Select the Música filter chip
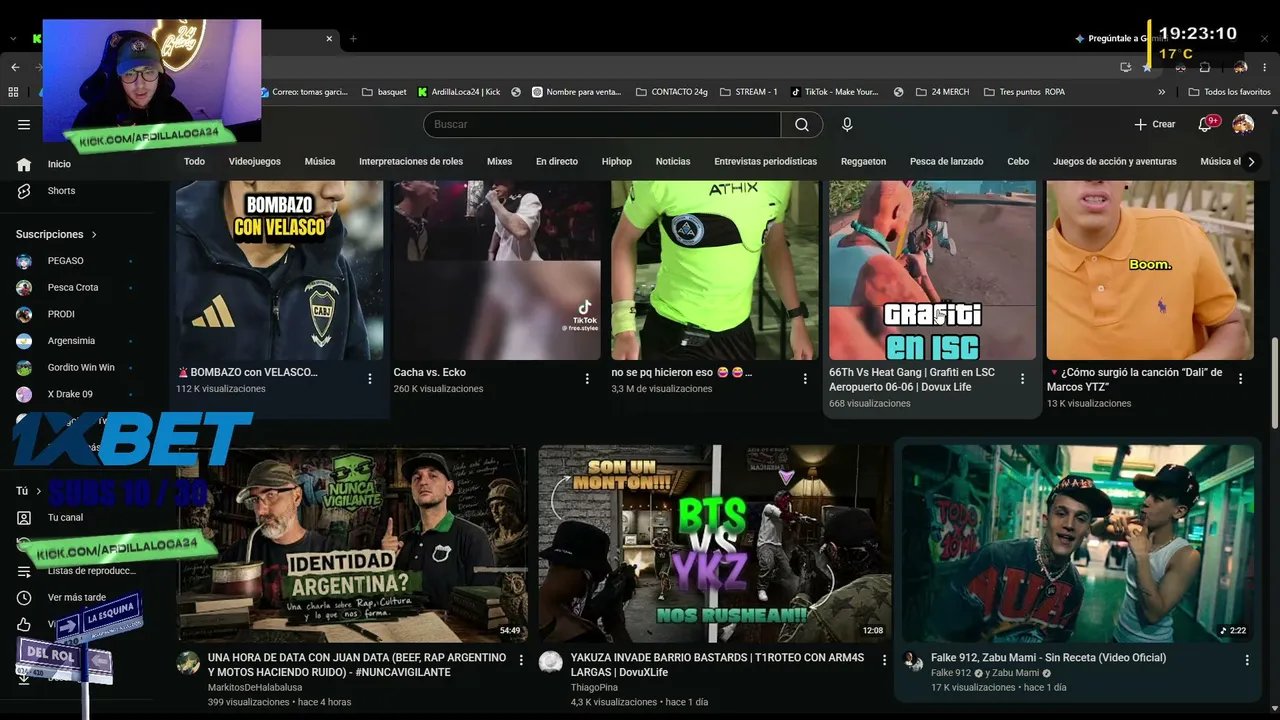The height and width of the screenshot is (720, 1280). point(320,162)
